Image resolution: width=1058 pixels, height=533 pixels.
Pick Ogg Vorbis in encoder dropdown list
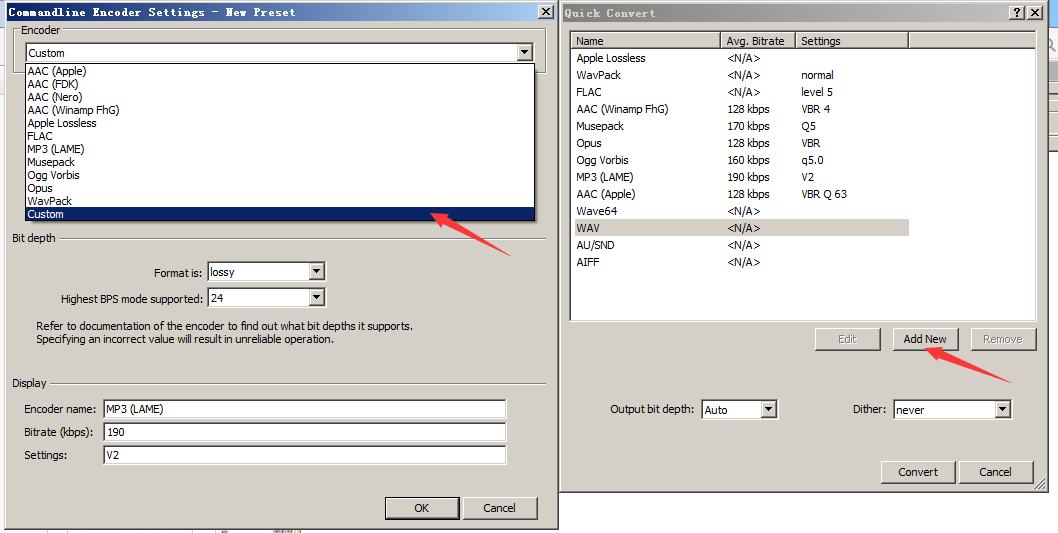(280, 175)
